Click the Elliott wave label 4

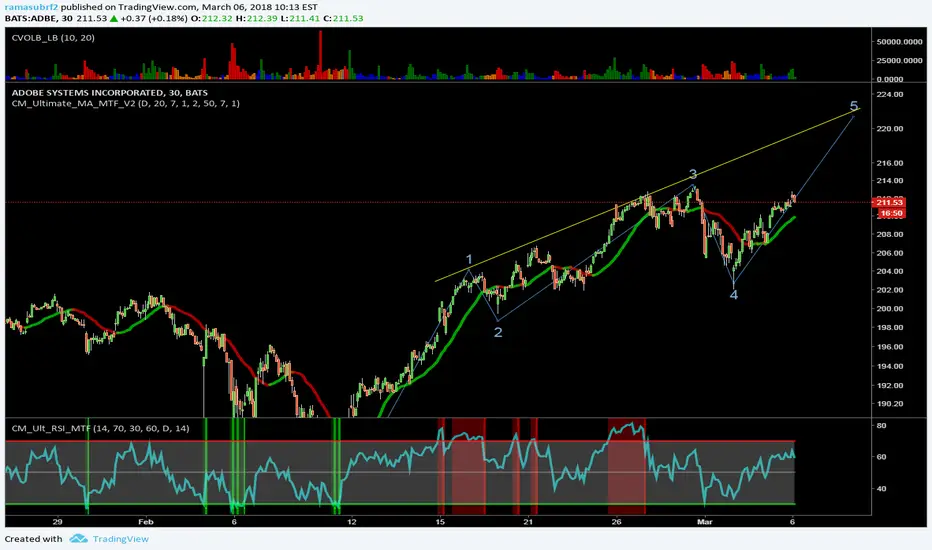733,295
